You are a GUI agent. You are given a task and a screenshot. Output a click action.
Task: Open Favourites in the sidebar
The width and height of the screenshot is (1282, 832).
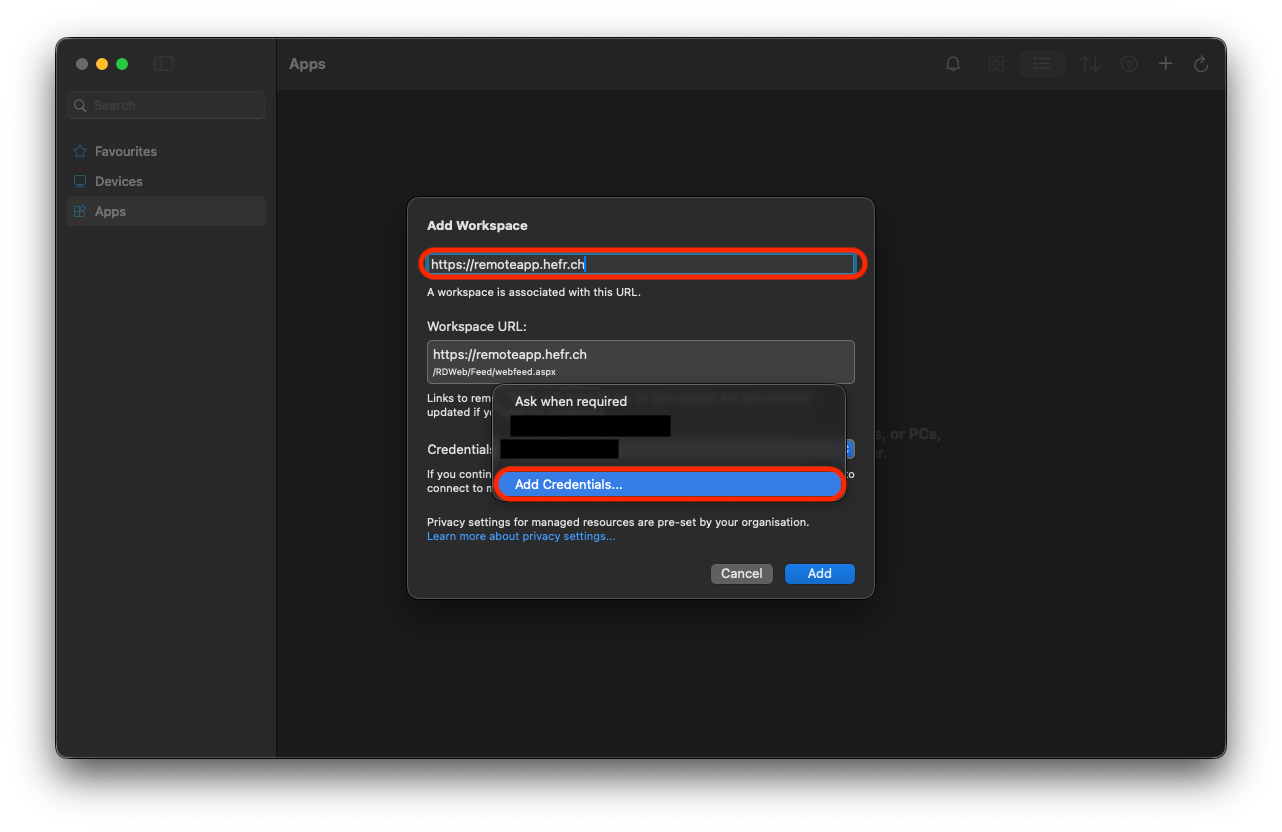(x=125, y=151)
